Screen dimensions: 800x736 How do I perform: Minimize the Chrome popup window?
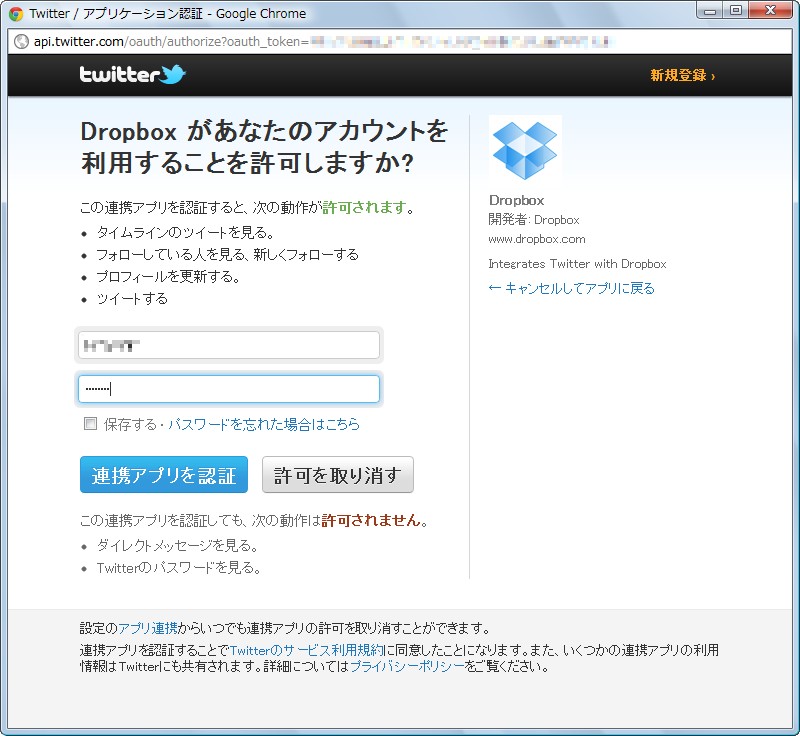pyautogui.click(x=710, y=10)
